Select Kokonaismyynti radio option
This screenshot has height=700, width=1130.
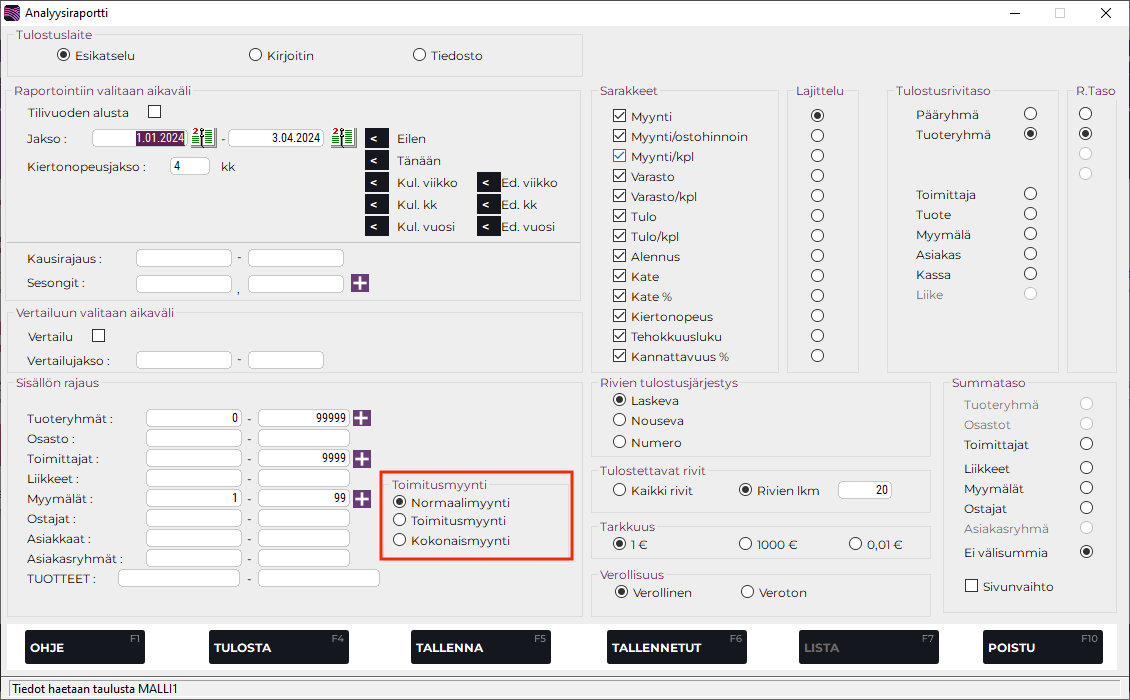[400, 540]
